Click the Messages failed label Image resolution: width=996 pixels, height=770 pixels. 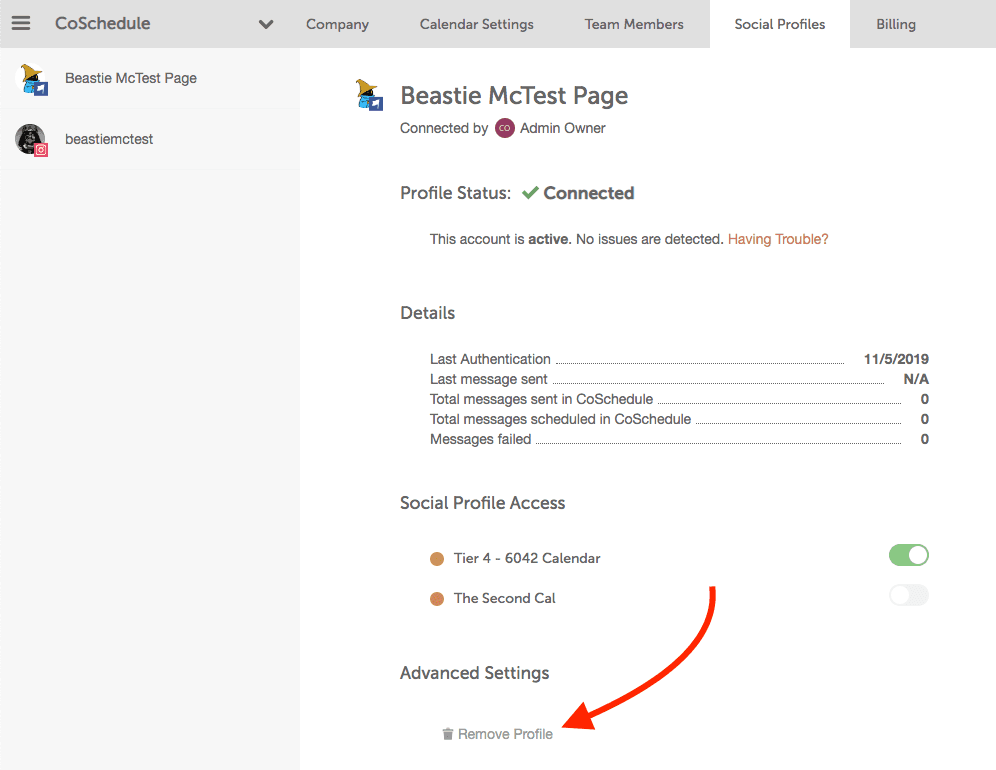tap(480, 439)
